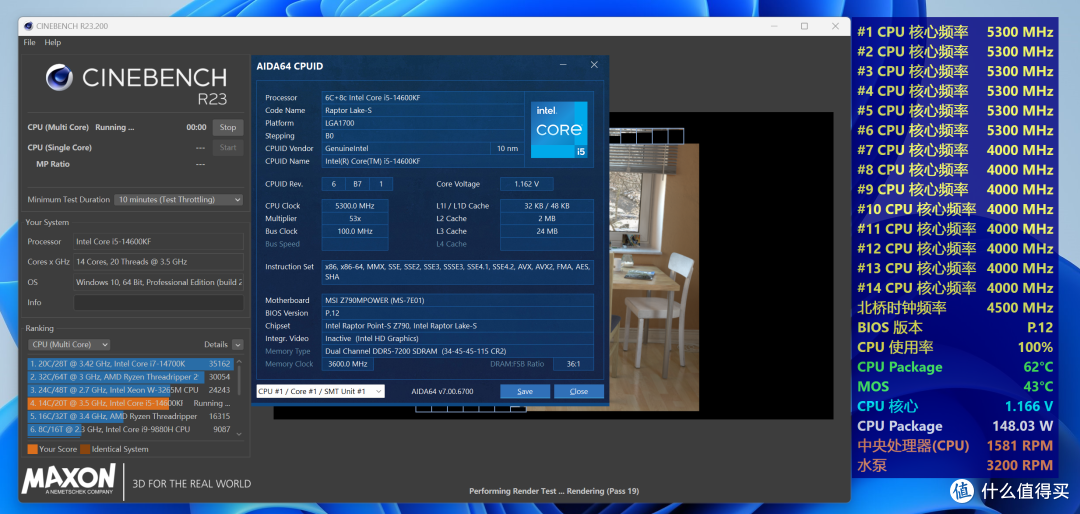Select ranking entry 32C/64T AMD Ryzen Threadripper
Screen dimensions: 1080x514
(x=131, y=377)
